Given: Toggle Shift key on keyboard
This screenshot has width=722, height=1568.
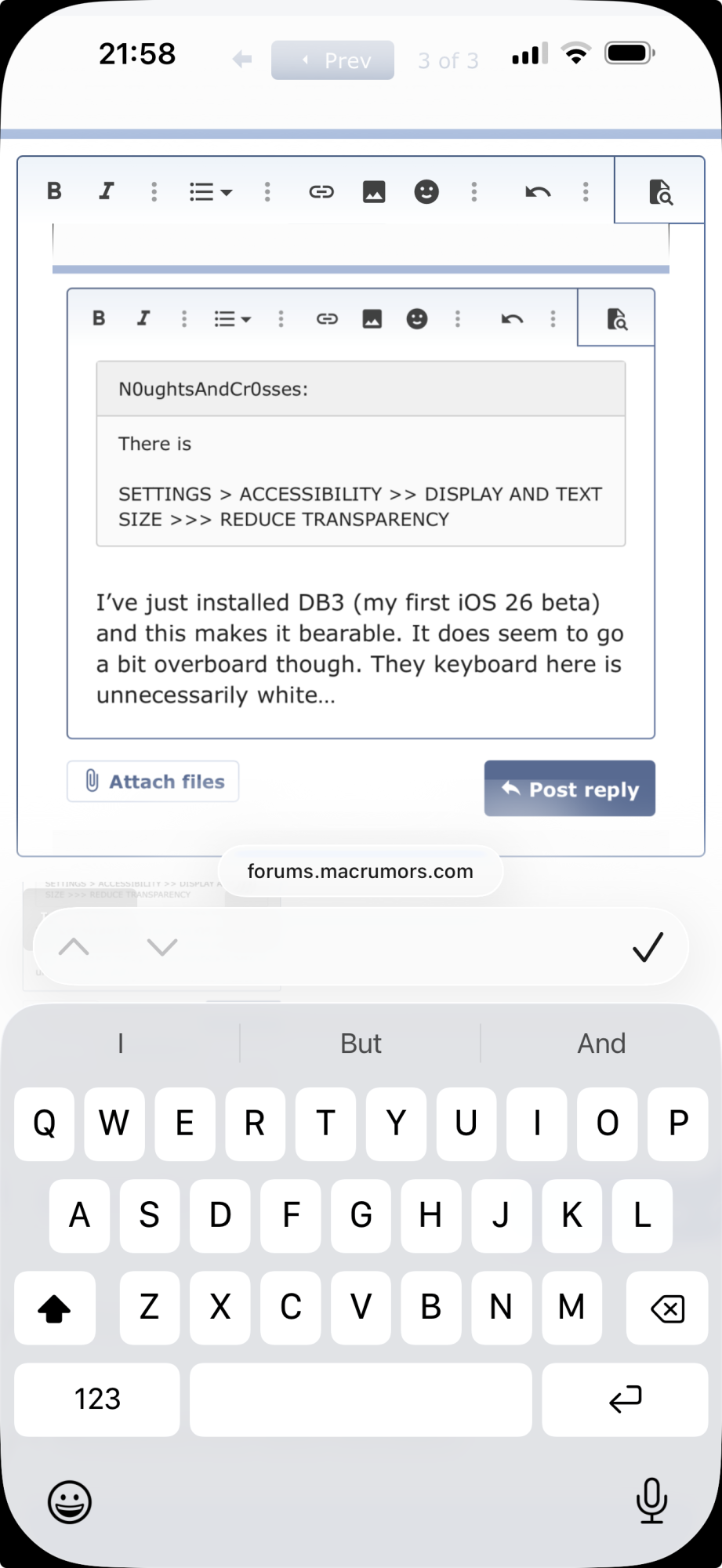Looking at the screenshot, I should tap(54, 1308).
